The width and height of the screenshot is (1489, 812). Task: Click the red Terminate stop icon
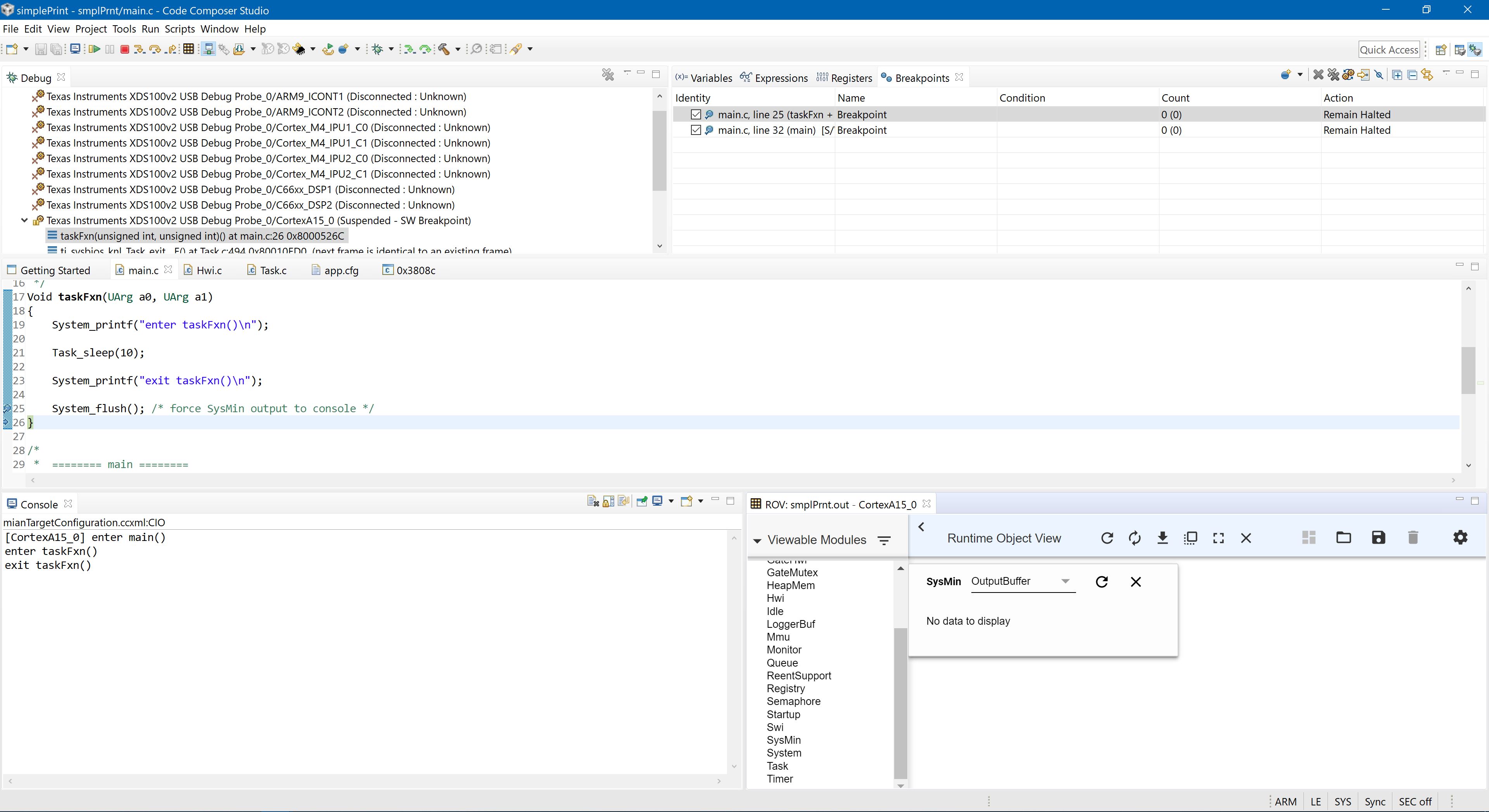pyautogui.click(x=124, y=49)
